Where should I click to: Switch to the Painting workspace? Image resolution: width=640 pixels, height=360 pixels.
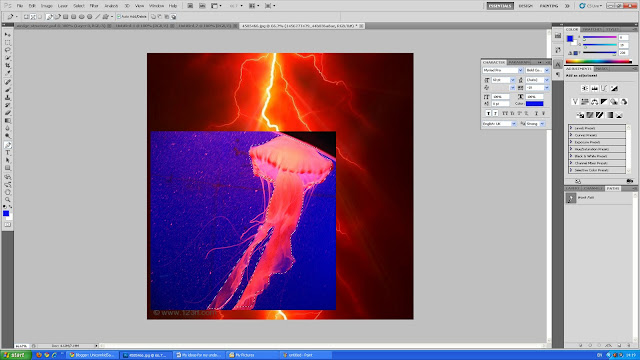(549, 6)
